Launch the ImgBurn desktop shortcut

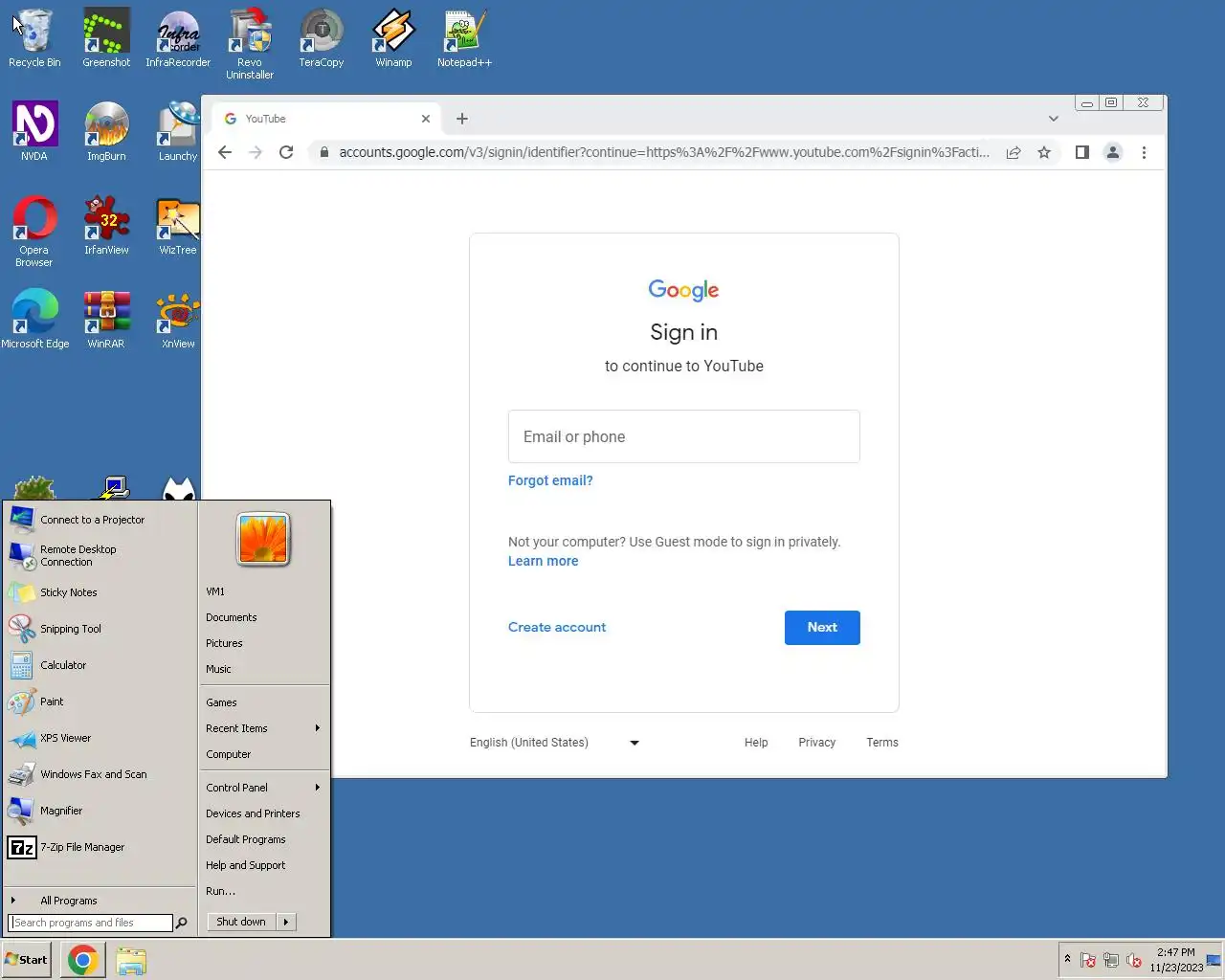tap(106, 131)
